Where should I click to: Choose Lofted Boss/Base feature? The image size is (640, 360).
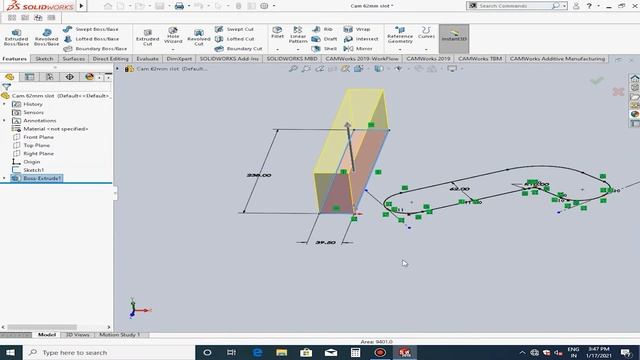[91, 39]
